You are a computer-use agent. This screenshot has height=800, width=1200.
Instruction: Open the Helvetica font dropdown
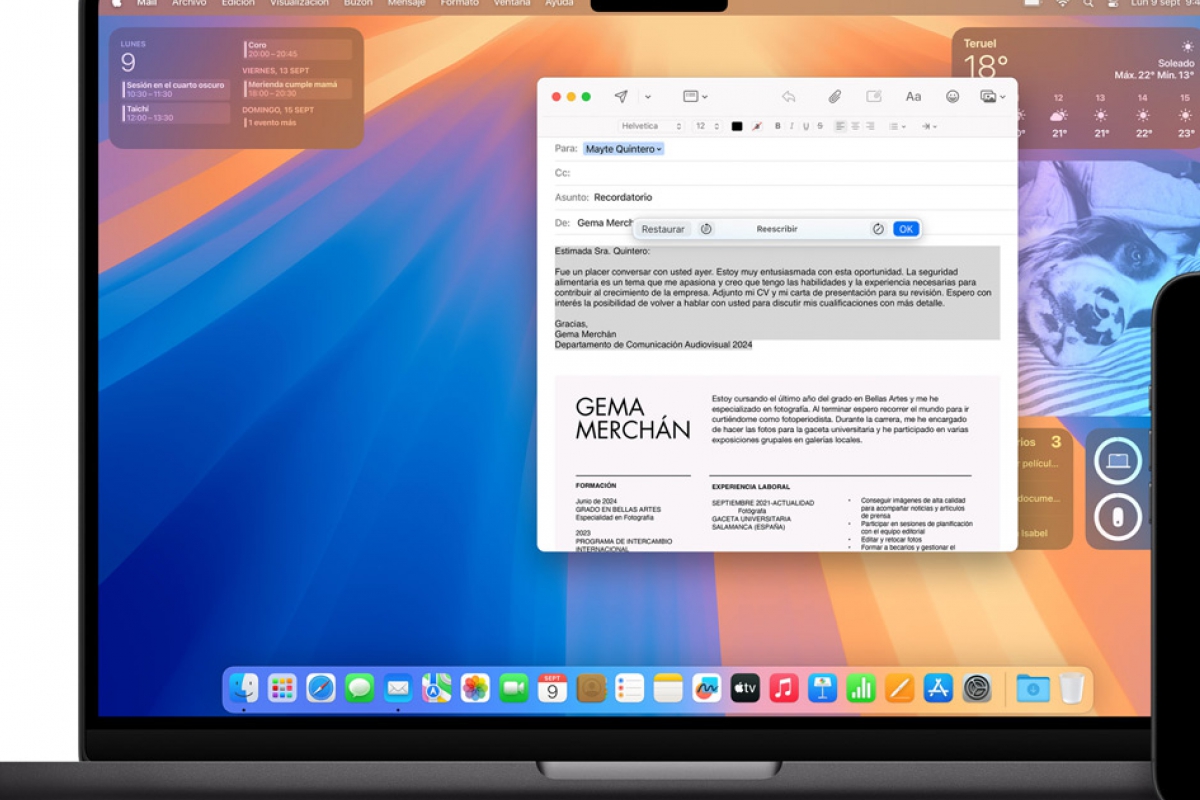point(645,126)
